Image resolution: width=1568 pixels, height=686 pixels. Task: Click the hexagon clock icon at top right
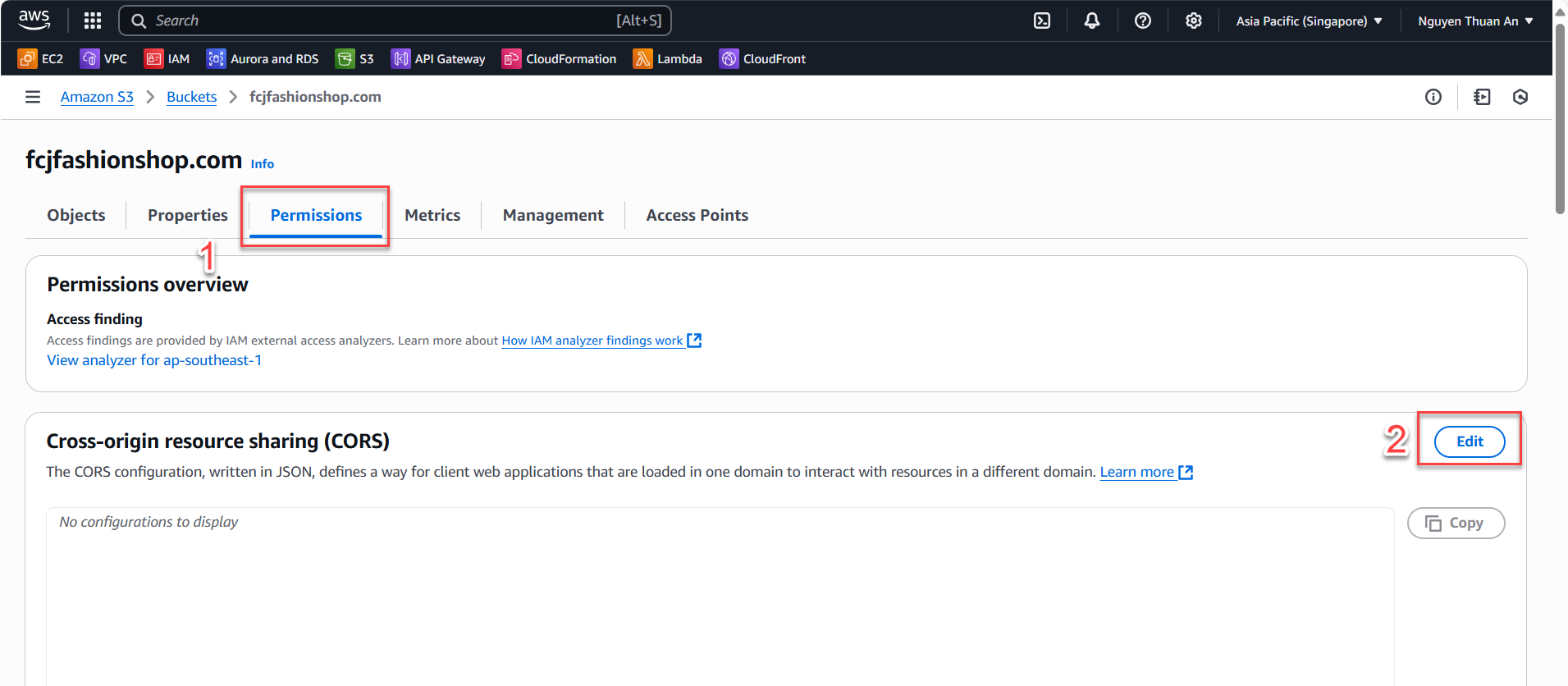click(1520, 97)
